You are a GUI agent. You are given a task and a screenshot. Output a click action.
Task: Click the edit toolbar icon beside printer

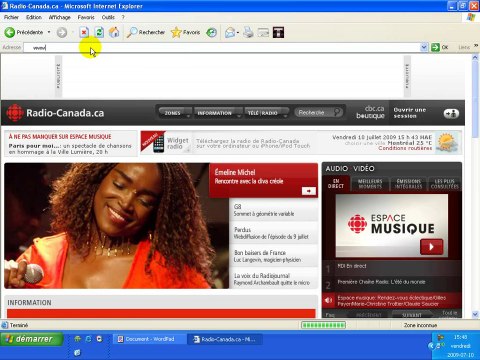(263, 32)
